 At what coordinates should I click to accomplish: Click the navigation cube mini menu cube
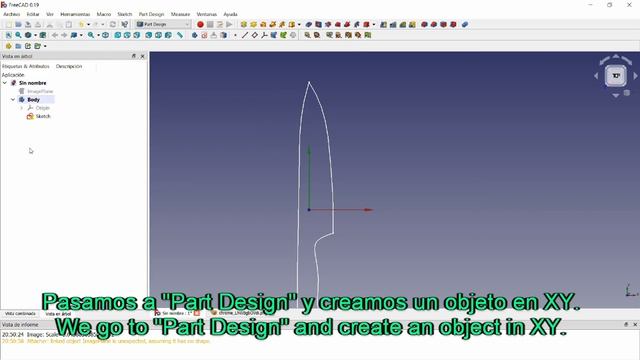click(x=627, y=93)
